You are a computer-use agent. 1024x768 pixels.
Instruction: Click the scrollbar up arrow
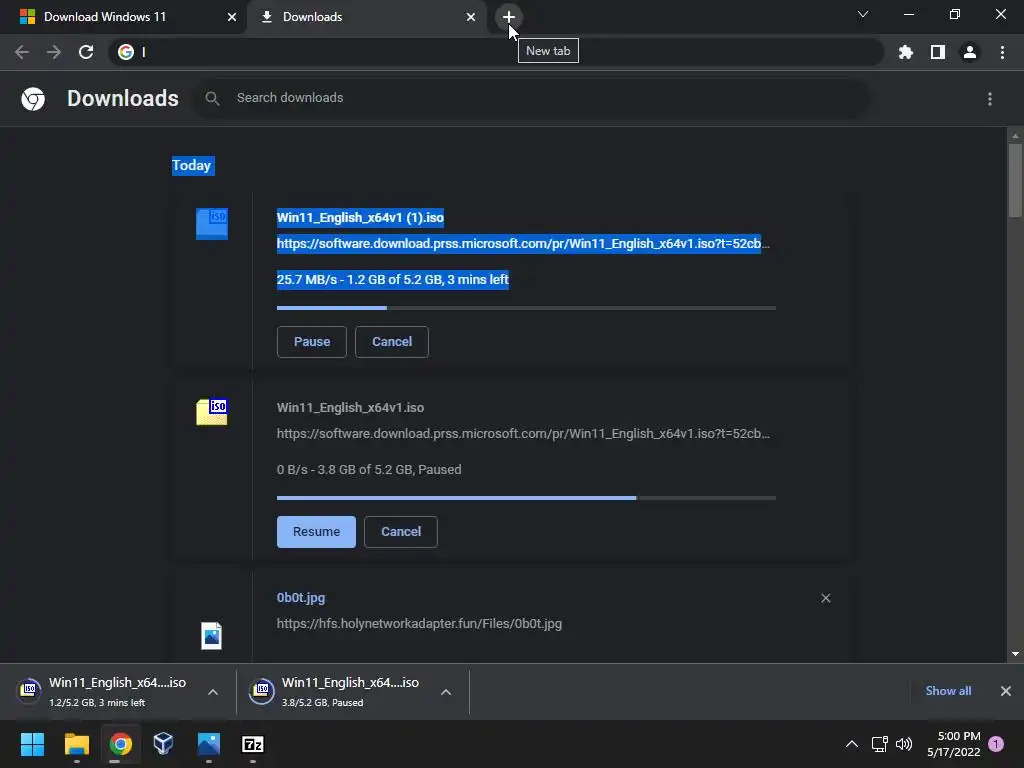[1015, 136]
